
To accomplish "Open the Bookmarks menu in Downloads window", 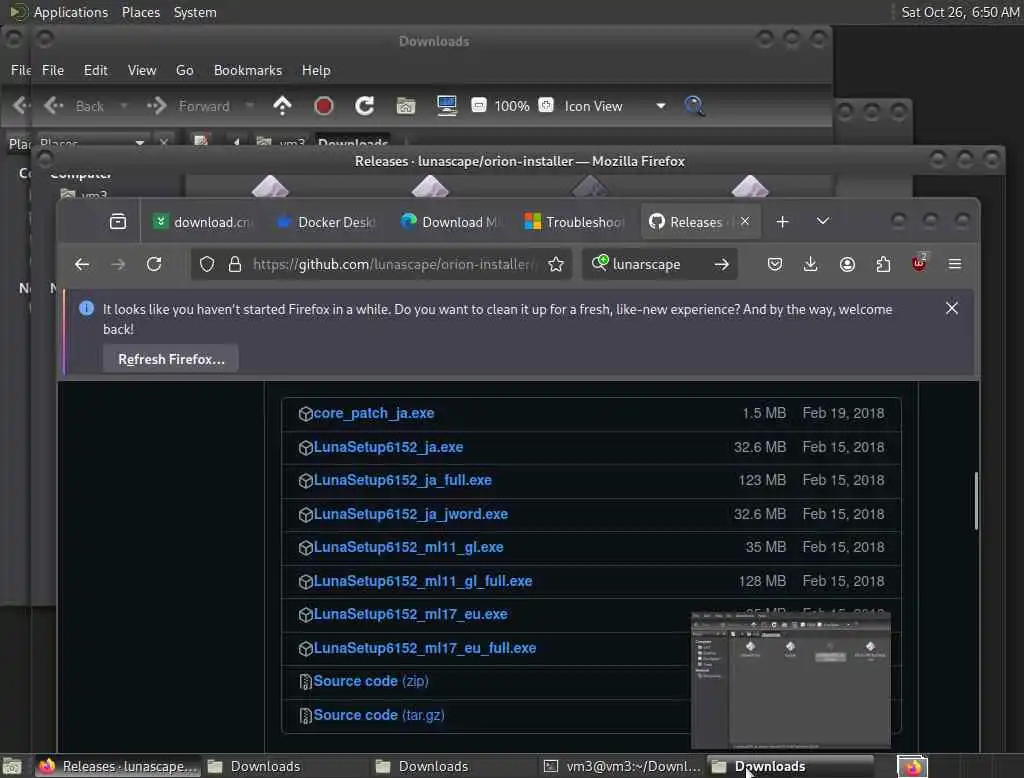I will [248, 70].
